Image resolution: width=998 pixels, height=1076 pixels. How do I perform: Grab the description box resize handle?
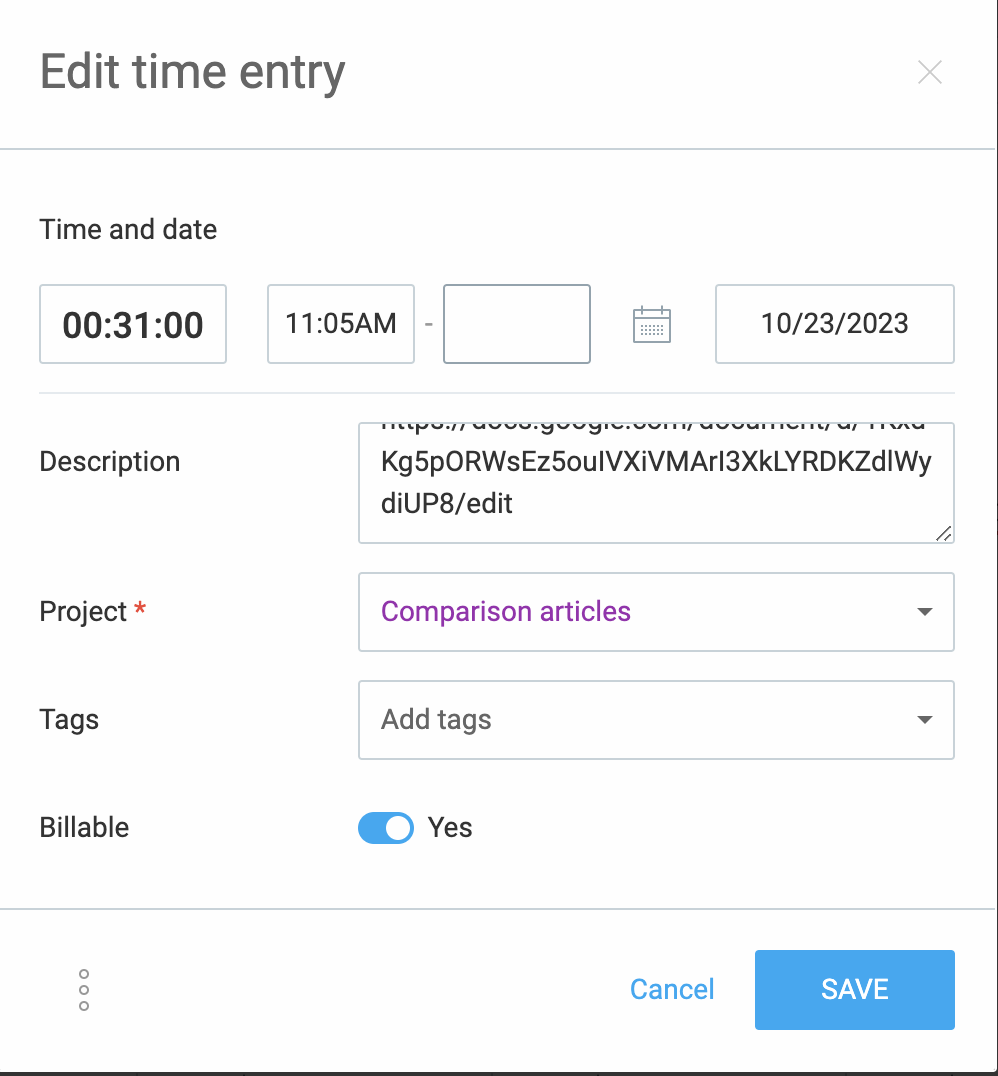pyautogui.click(x=944, y=533)
